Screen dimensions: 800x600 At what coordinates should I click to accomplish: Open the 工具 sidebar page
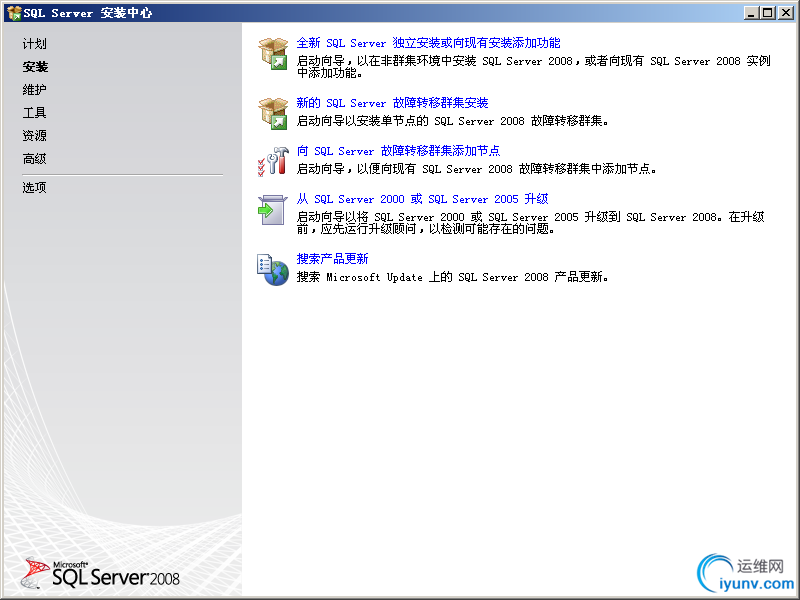[34, 113]
